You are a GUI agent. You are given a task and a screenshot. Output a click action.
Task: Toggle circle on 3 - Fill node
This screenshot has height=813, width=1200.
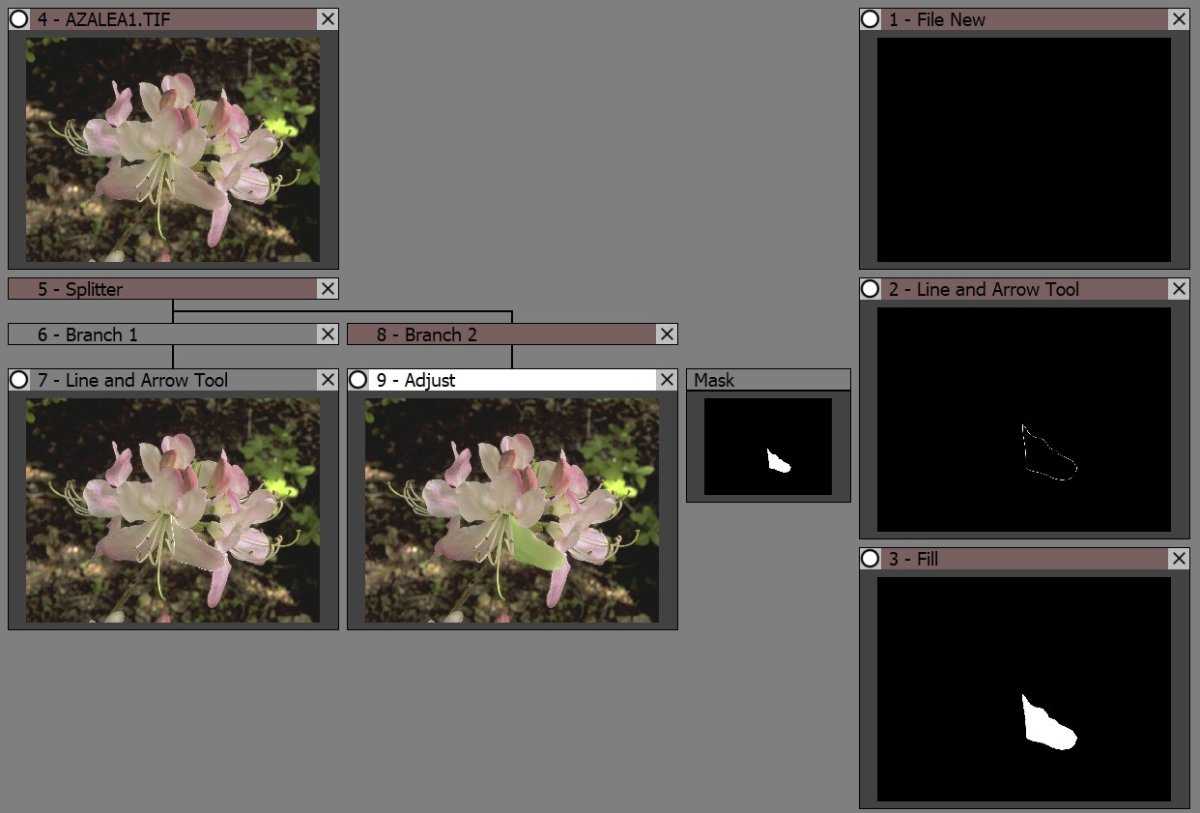870,559
